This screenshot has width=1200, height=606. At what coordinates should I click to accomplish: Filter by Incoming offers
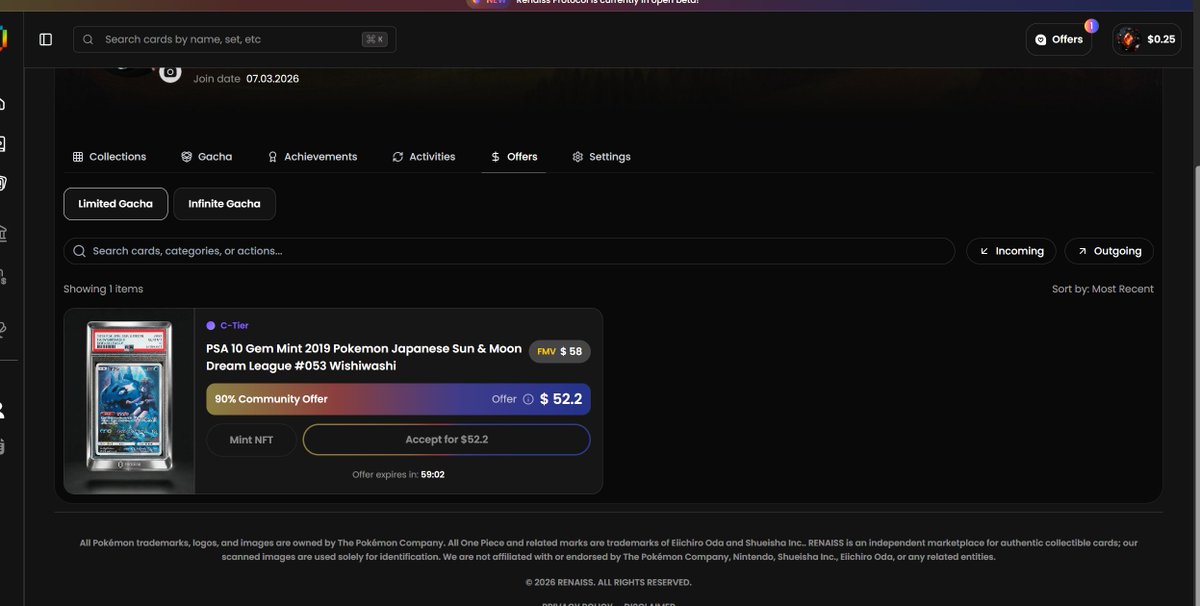pos(1011,251)
